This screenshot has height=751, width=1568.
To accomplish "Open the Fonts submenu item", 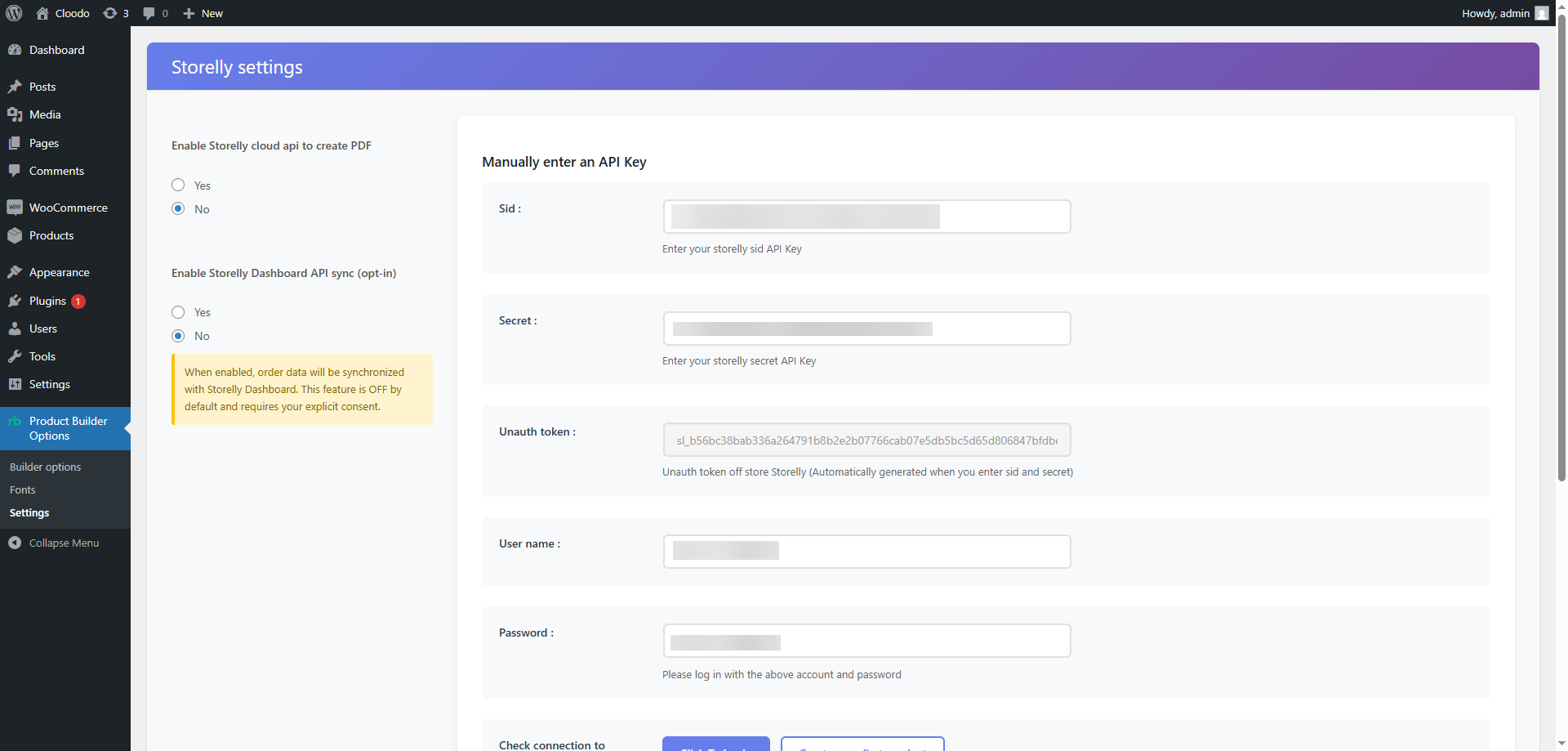I will coord(23,489).
